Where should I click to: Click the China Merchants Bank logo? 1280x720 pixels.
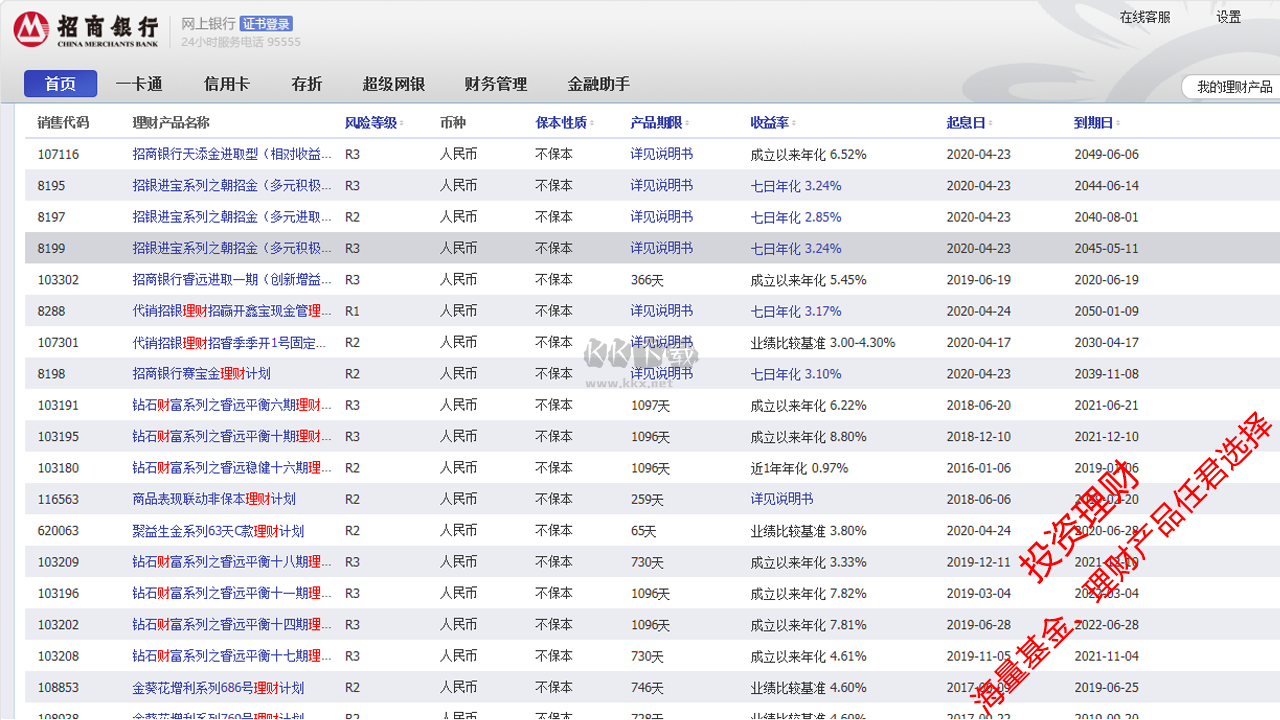pyautogui.click(x=86, y=30)
